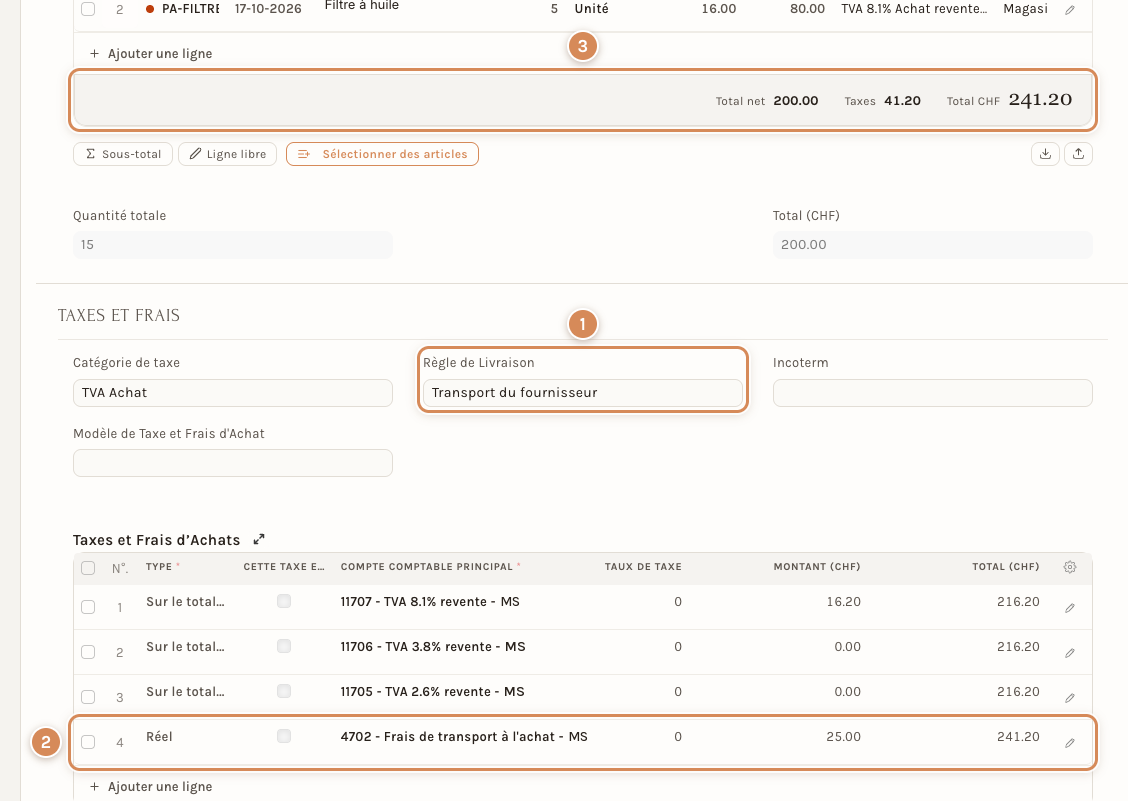Toggle 'Cette taxe' checkbox for 11706 row
This screenshot has width=1128, height=801.
click(x=284, y=646)
